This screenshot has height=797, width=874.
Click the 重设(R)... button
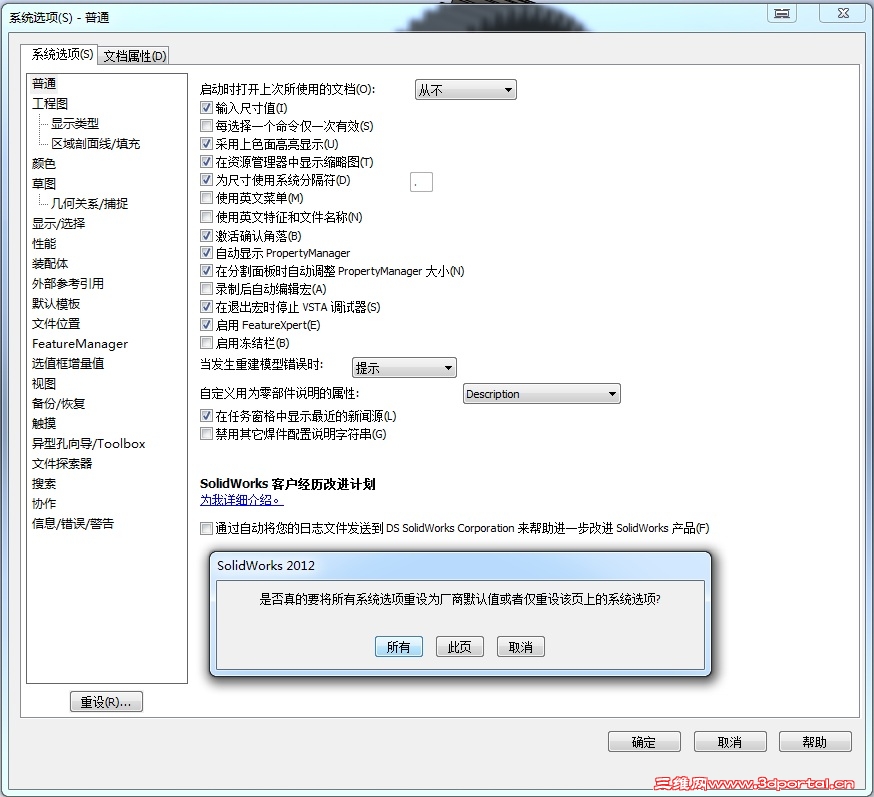pos(106,702)
